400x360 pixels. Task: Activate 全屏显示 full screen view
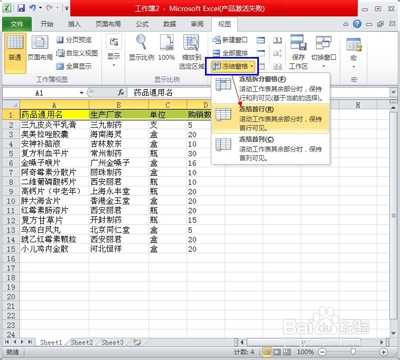point(74,66)
